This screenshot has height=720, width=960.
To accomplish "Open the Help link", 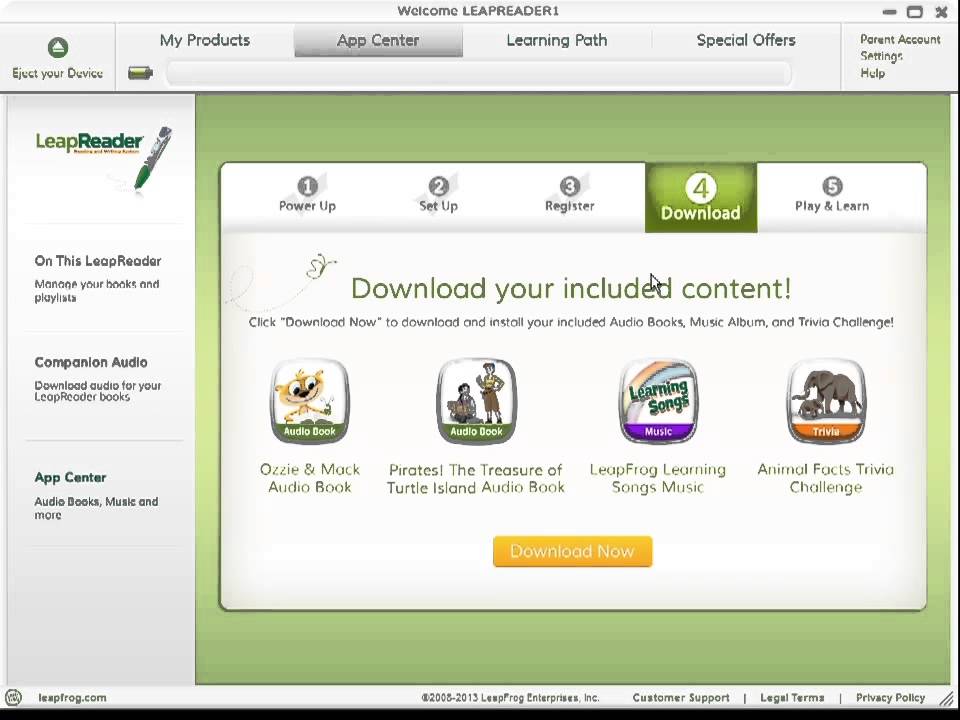I will [x=872, y=73].
